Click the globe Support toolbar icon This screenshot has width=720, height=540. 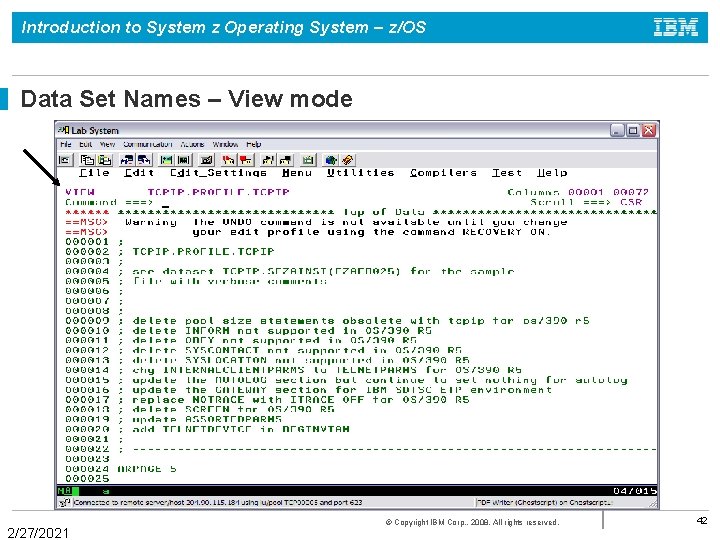pyautogui.click(x=331, y=160)
